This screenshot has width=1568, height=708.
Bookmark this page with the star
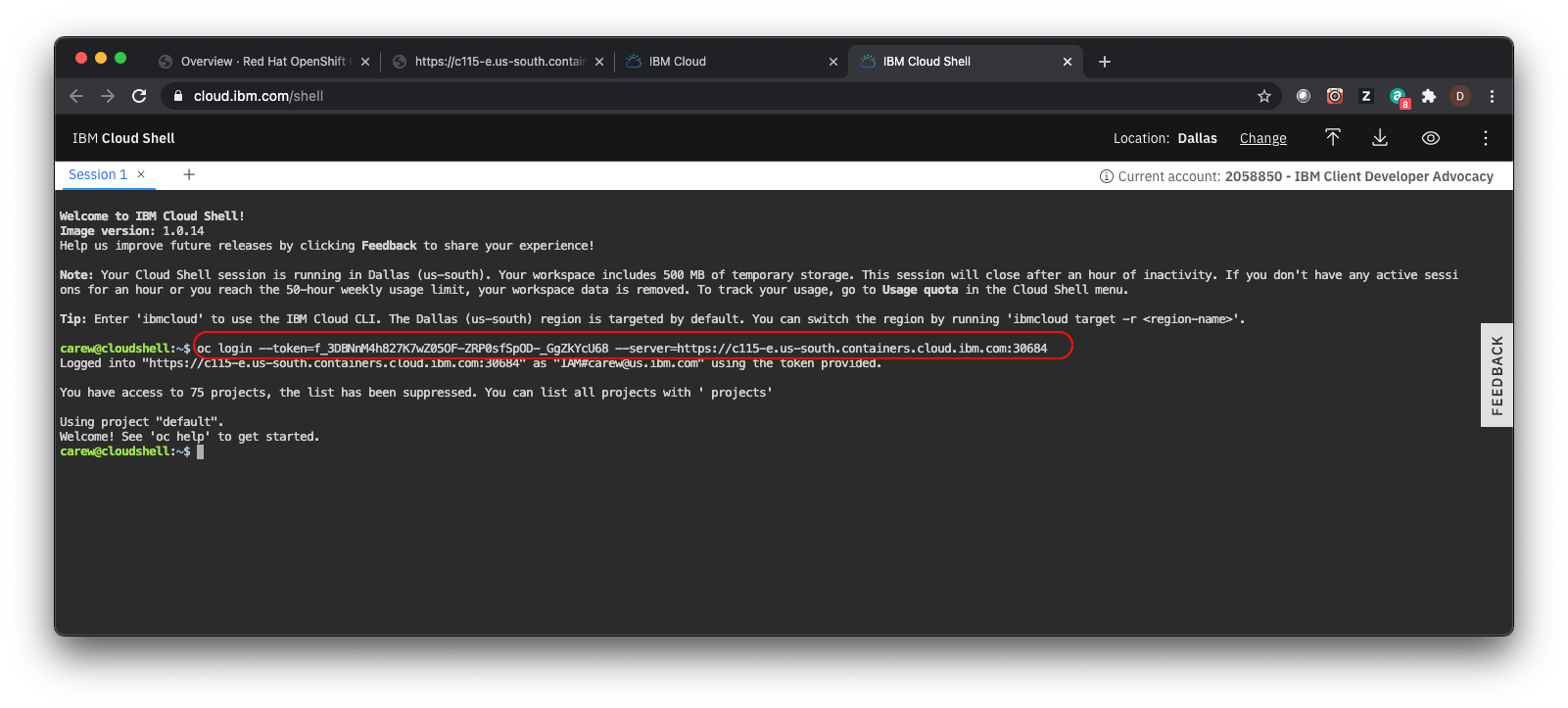pyautogui.click(x=1264, y=96)
